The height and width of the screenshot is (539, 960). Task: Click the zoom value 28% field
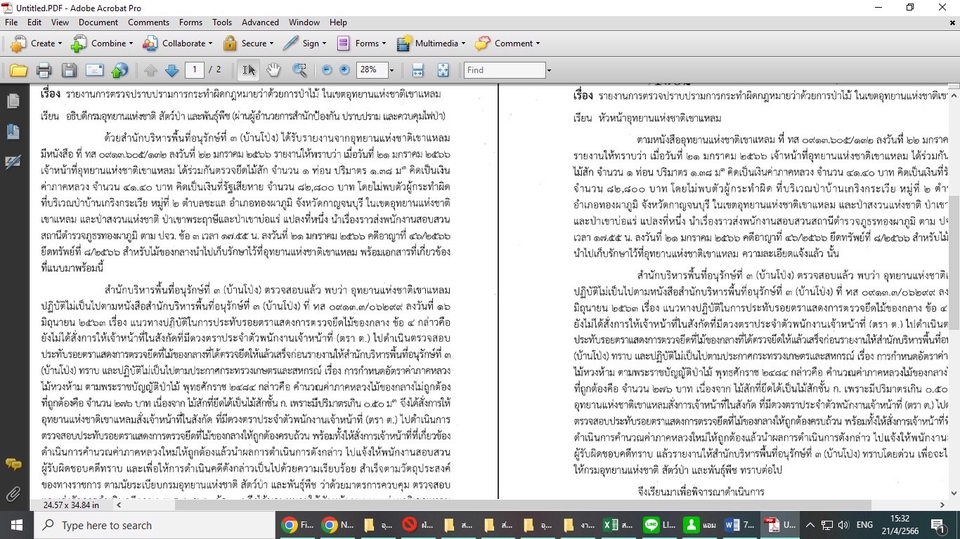[x=372, y=70]
